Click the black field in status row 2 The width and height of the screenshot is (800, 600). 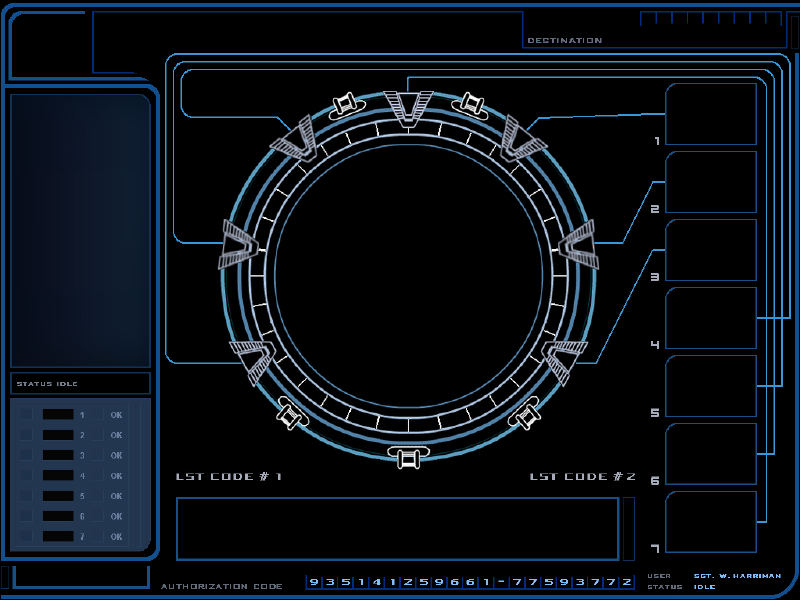pyautogui.click(x=58, y=435)
